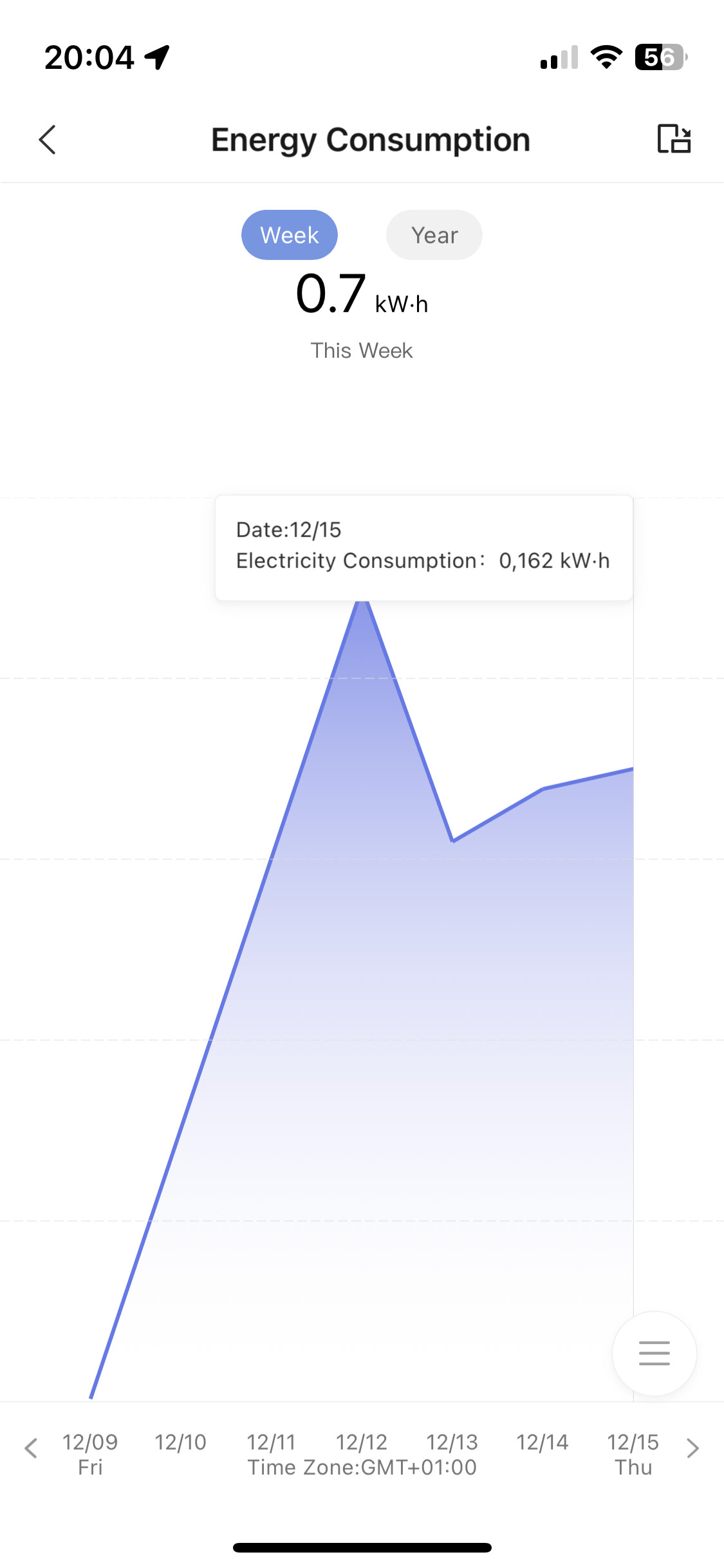Go to previous week with left chevron
724x1568 pixels.
pos(31,1448)
